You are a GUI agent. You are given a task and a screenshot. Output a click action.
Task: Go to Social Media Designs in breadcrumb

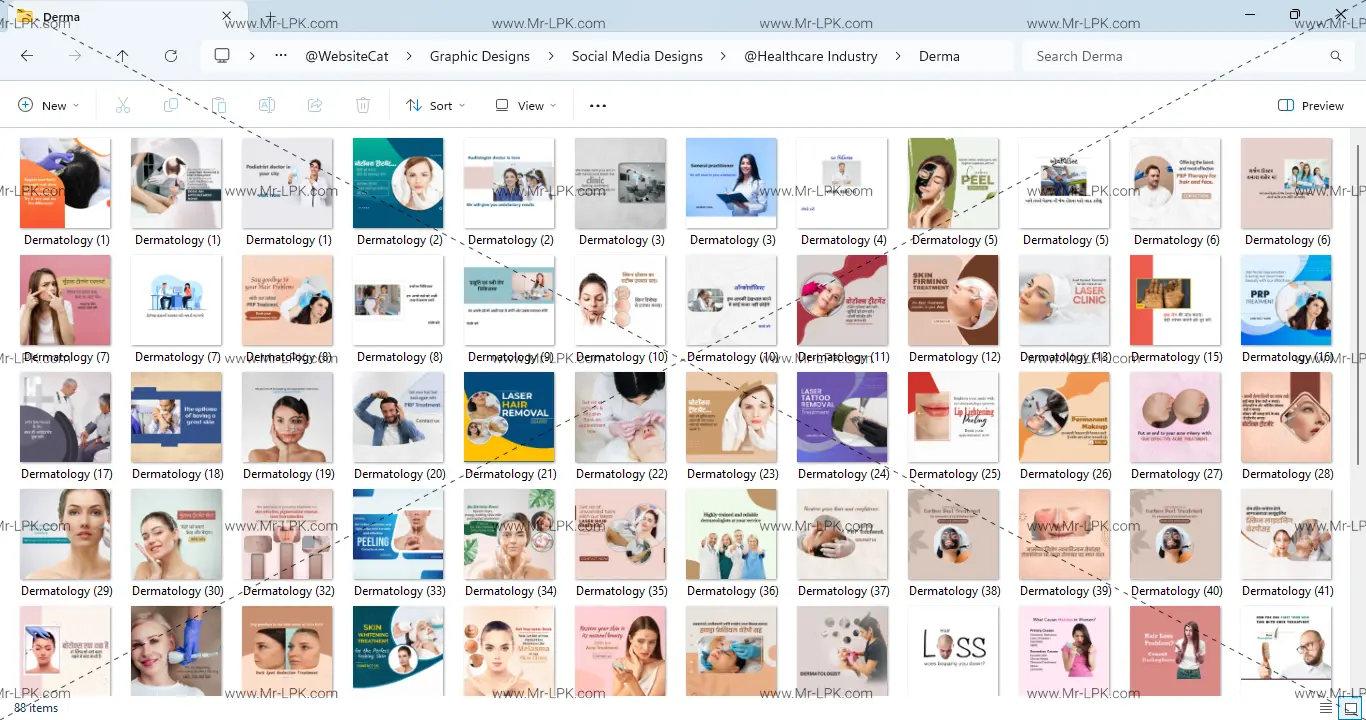[637, 56]
